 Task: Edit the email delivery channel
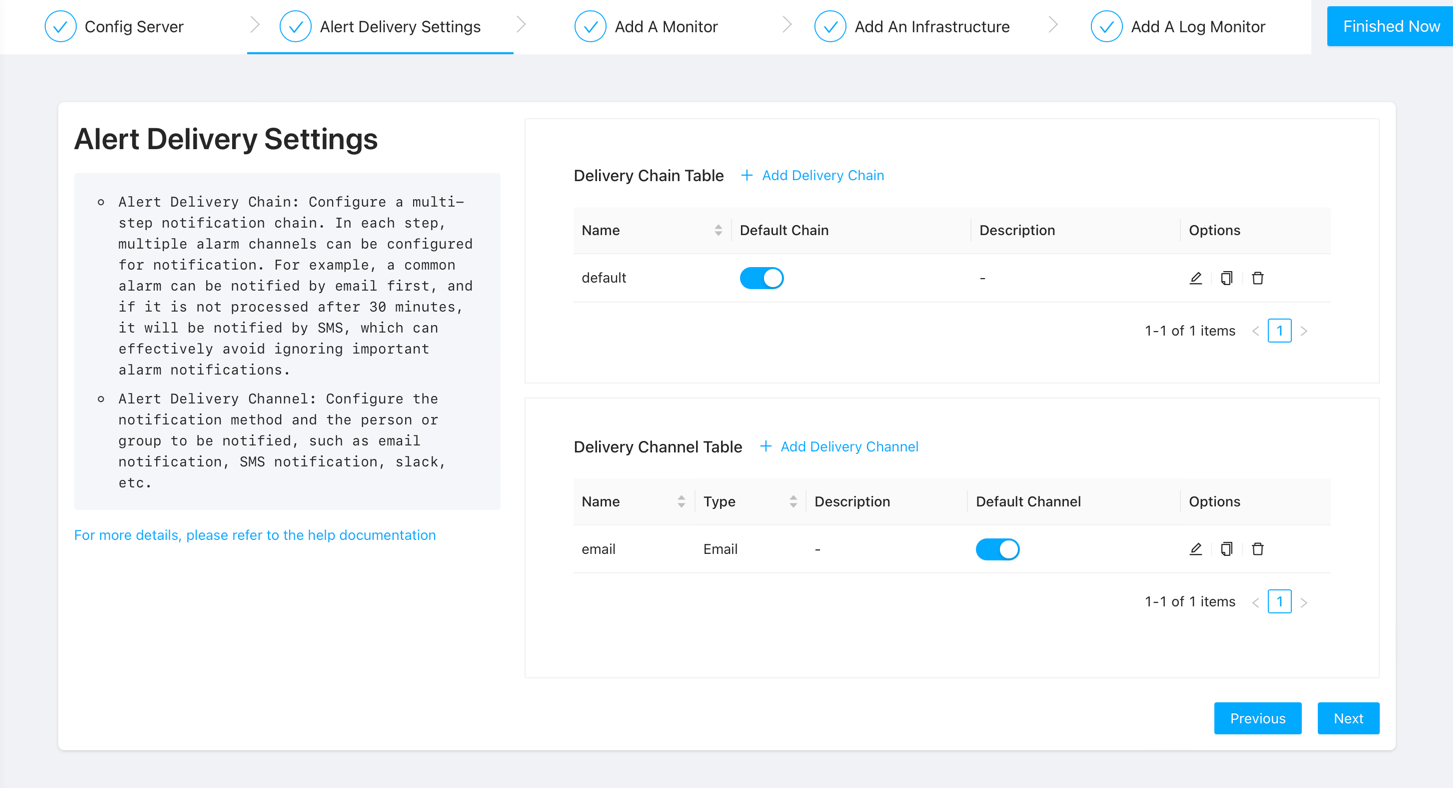click(1195, 549)
